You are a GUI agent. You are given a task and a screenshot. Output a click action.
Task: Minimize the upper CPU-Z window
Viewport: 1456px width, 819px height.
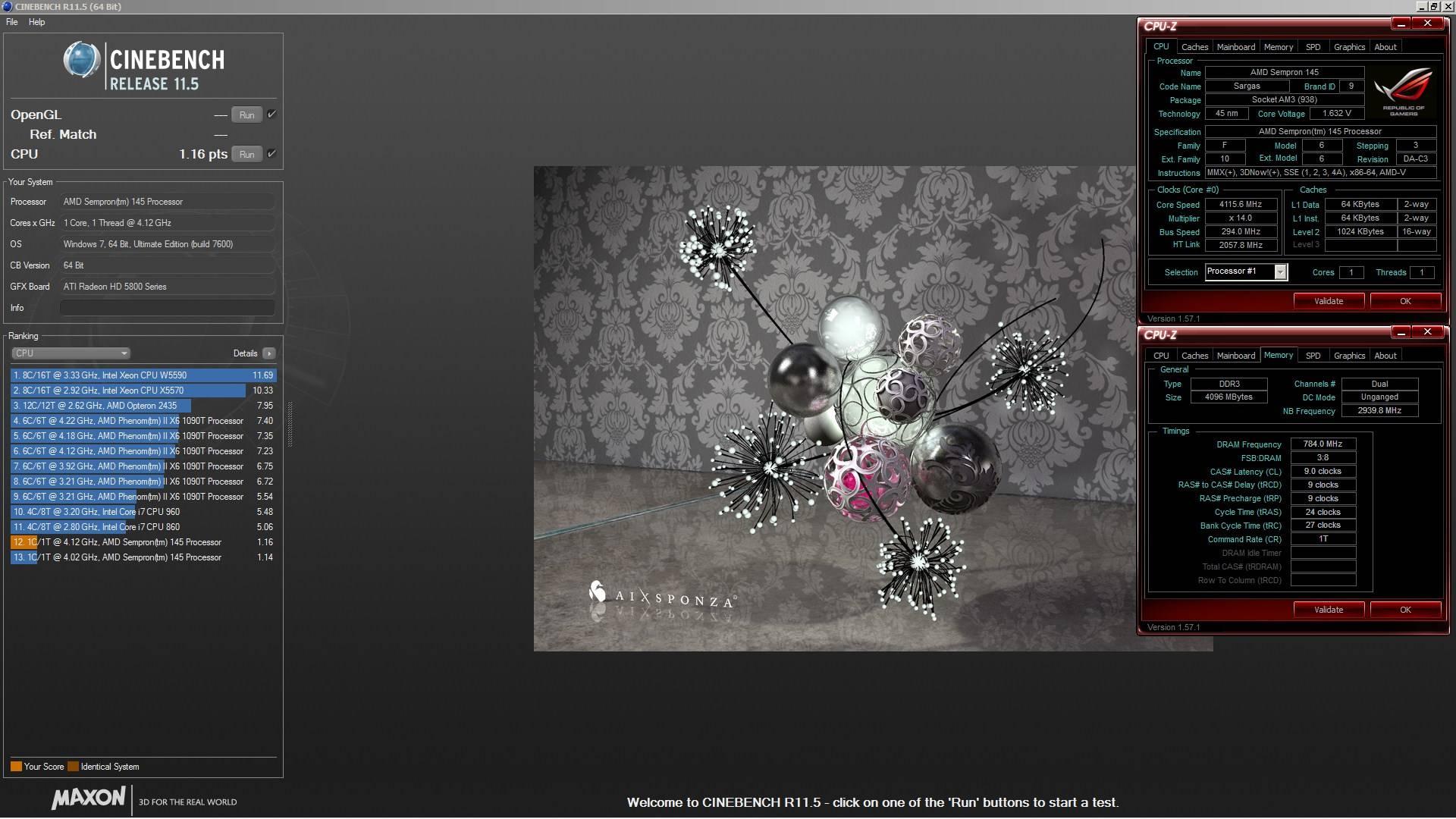tap(1401, 24)
